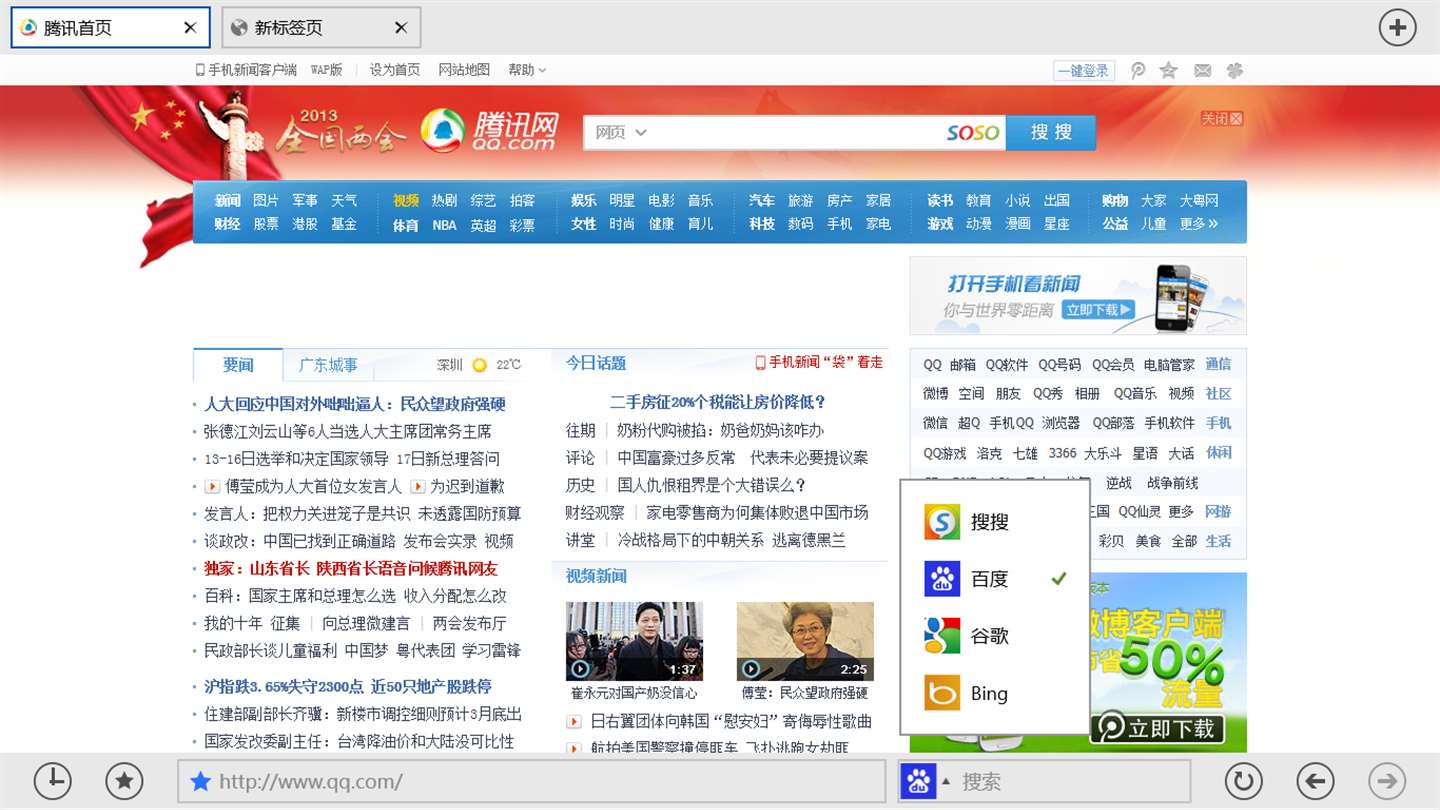Select Bing as the search engine

994,693
